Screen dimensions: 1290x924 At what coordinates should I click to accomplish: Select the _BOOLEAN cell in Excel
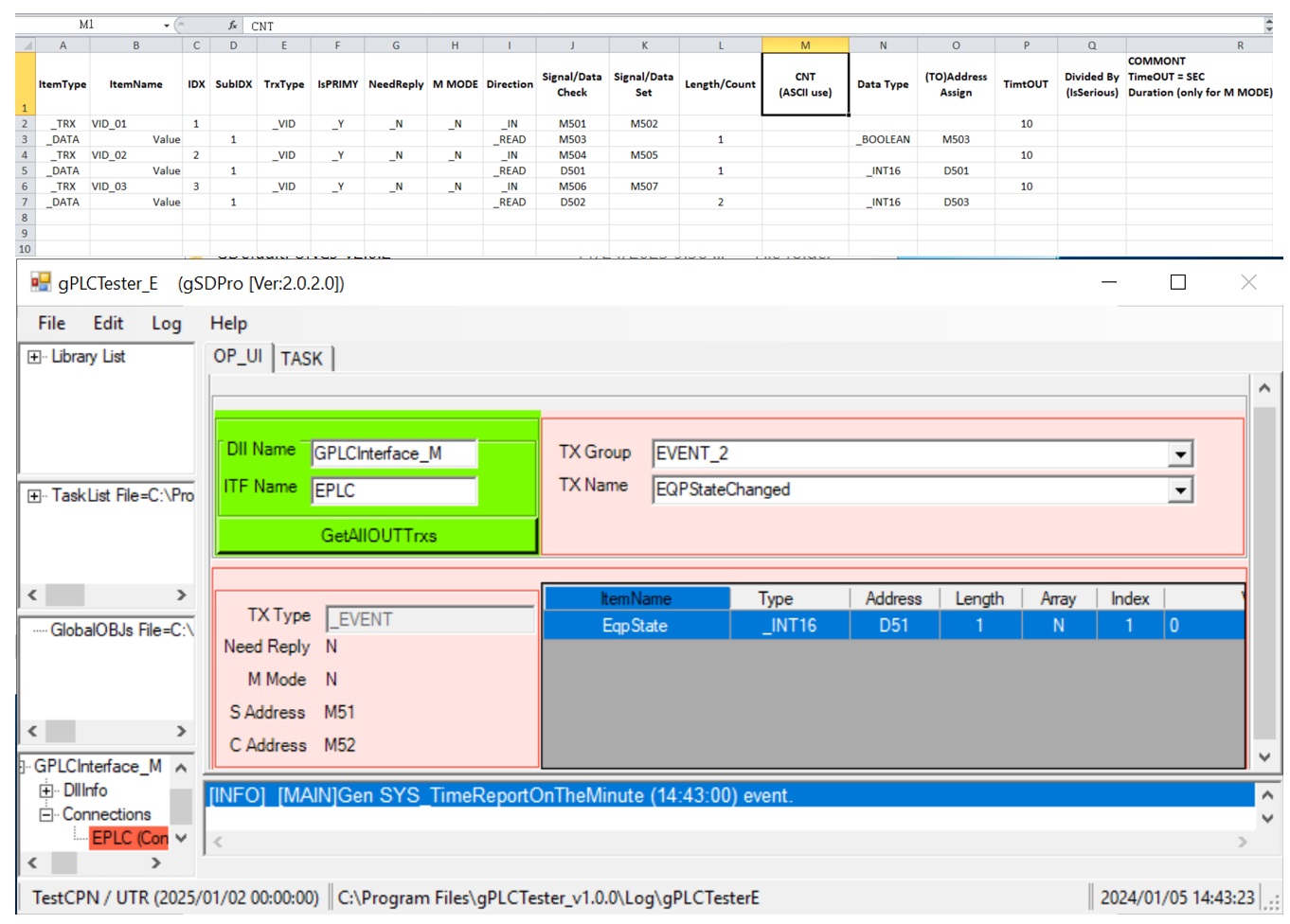coord(883,140)
